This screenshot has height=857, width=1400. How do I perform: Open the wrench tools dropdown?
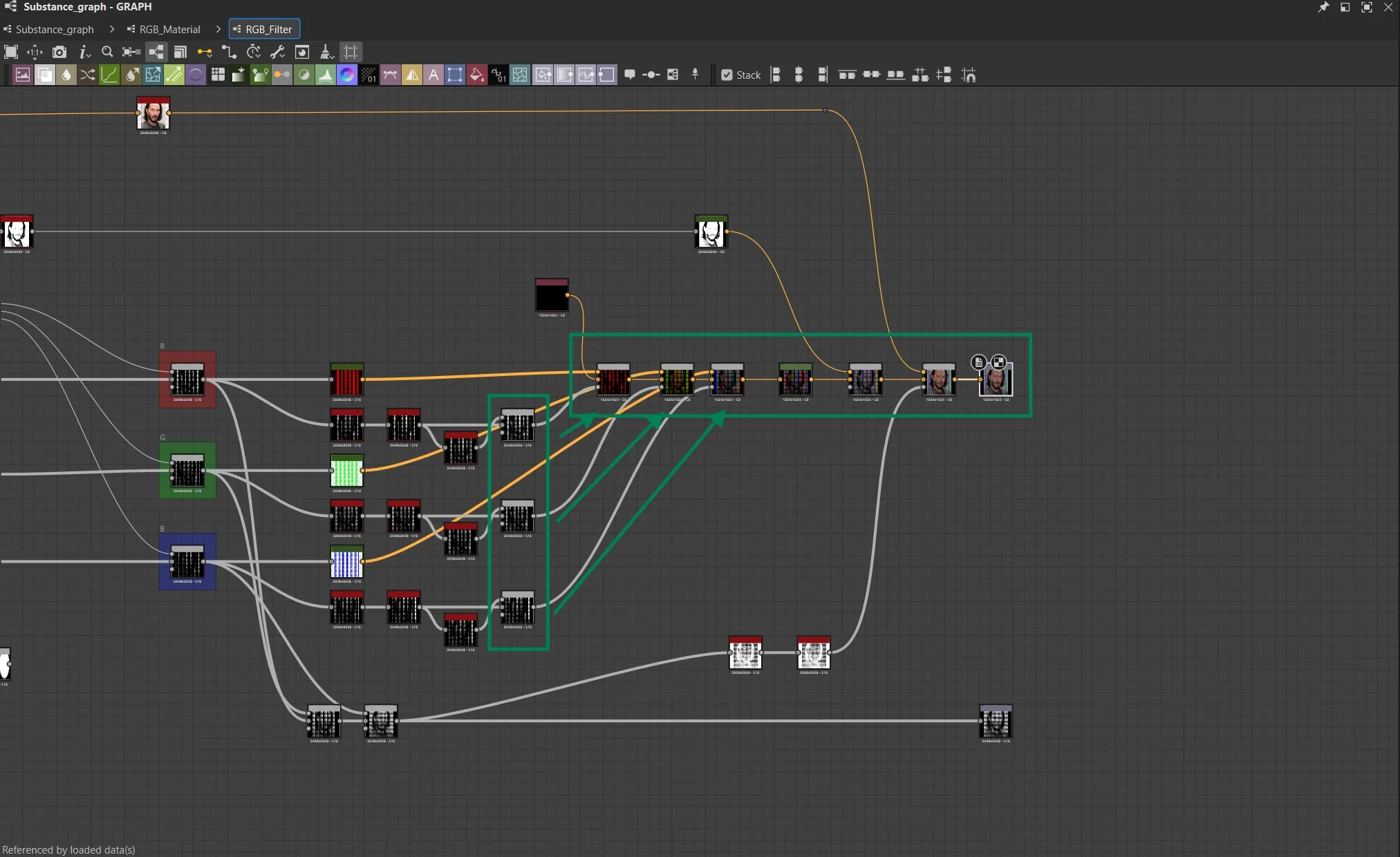(x=278, y=52)
